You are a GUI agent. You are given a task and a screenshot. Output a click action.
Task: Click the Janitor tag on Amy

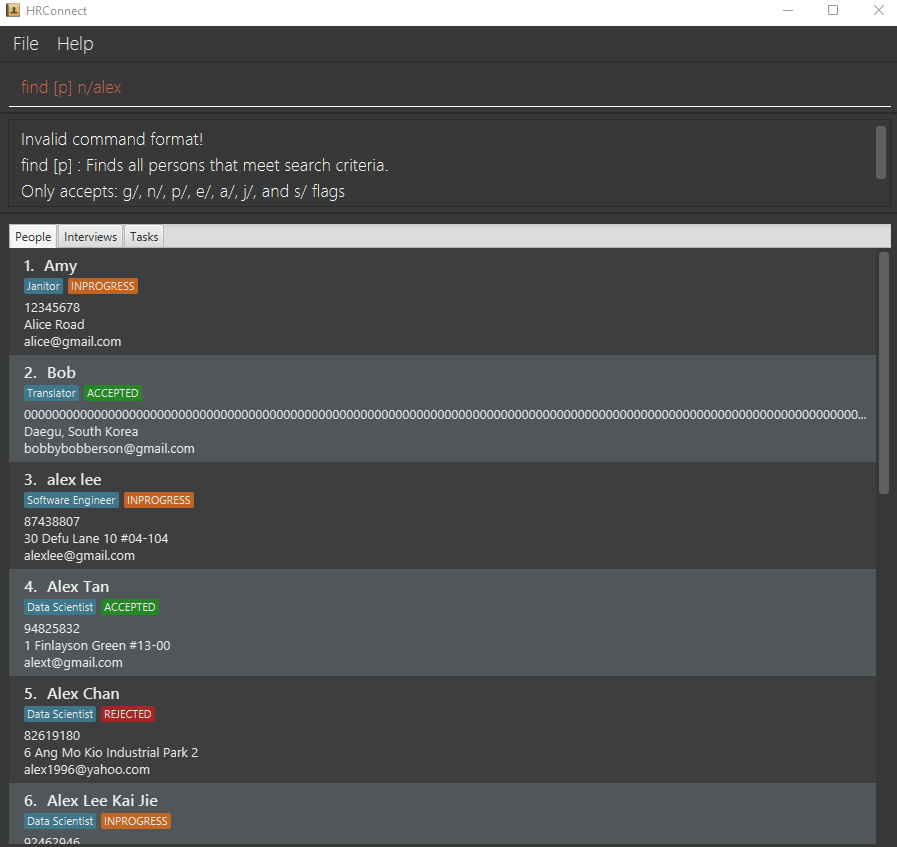click(x=43, y=286)
